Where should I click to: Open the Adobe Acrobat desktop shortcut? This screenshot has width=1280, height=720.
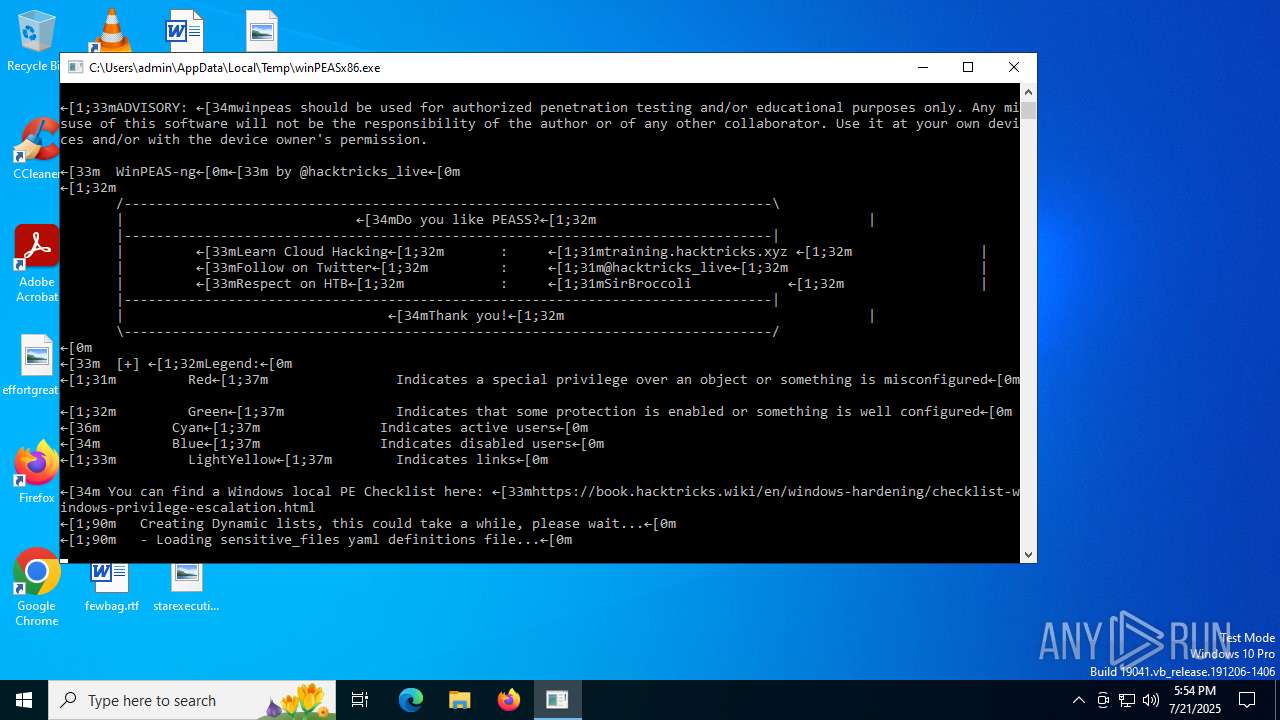coord(37,263)
